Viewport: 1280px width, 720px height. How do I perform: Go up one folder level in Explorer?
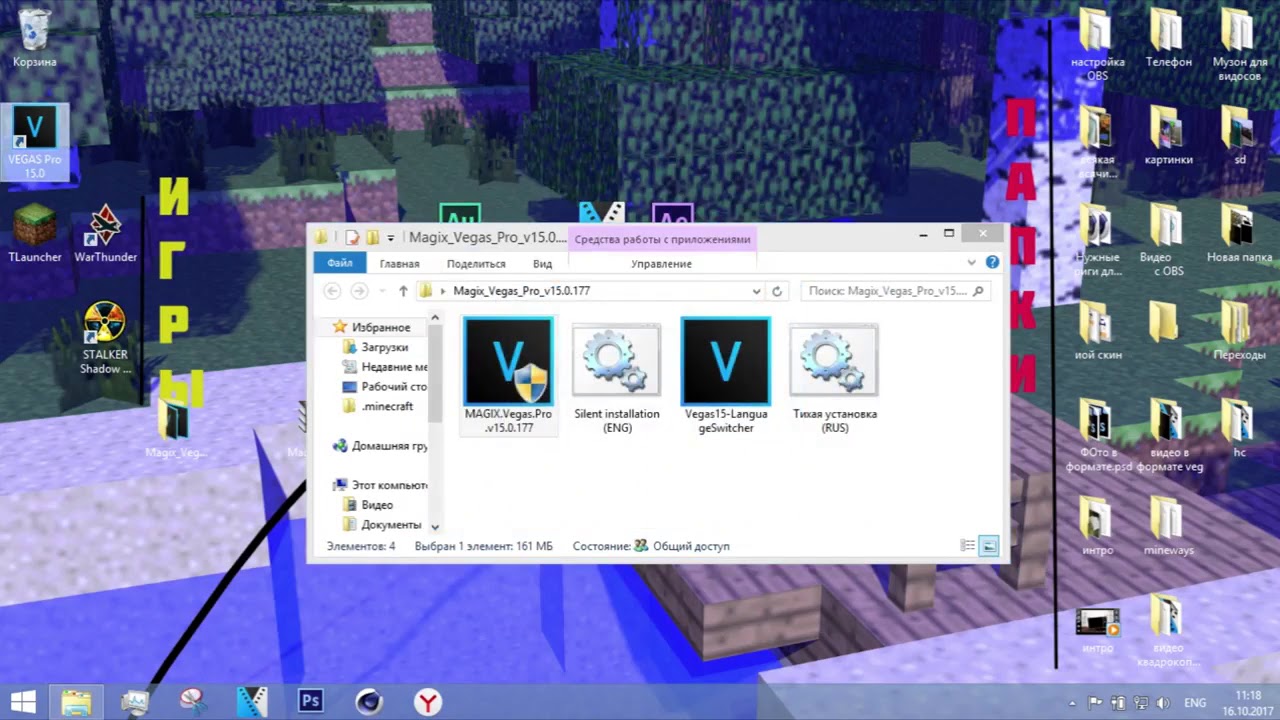coord(403,291)
